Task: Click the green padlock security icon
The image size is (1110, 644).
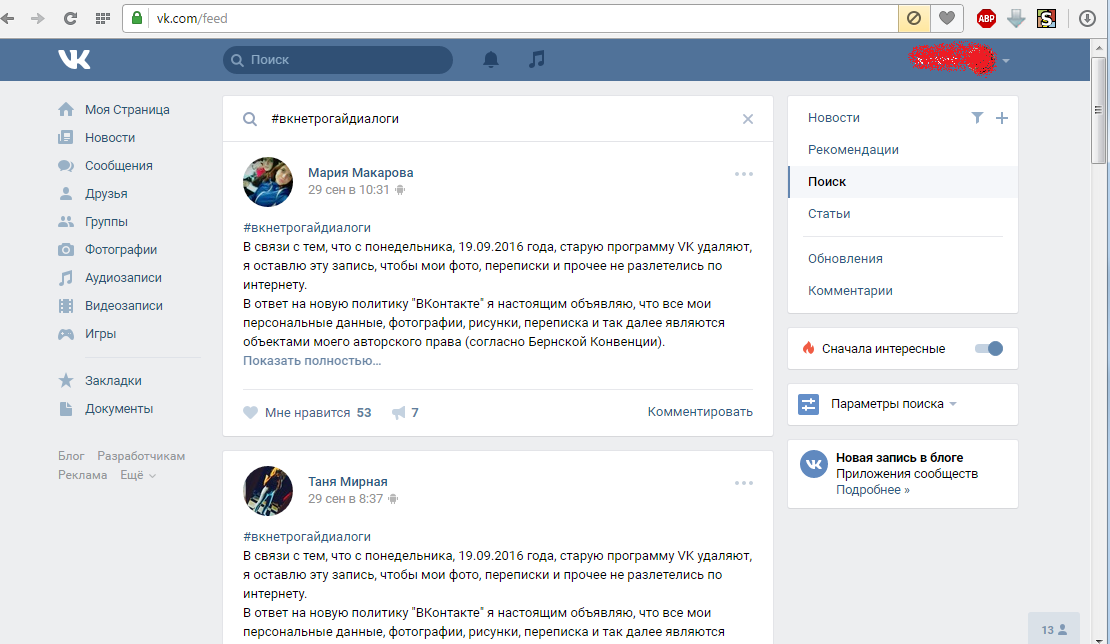Action: (137, 18)
